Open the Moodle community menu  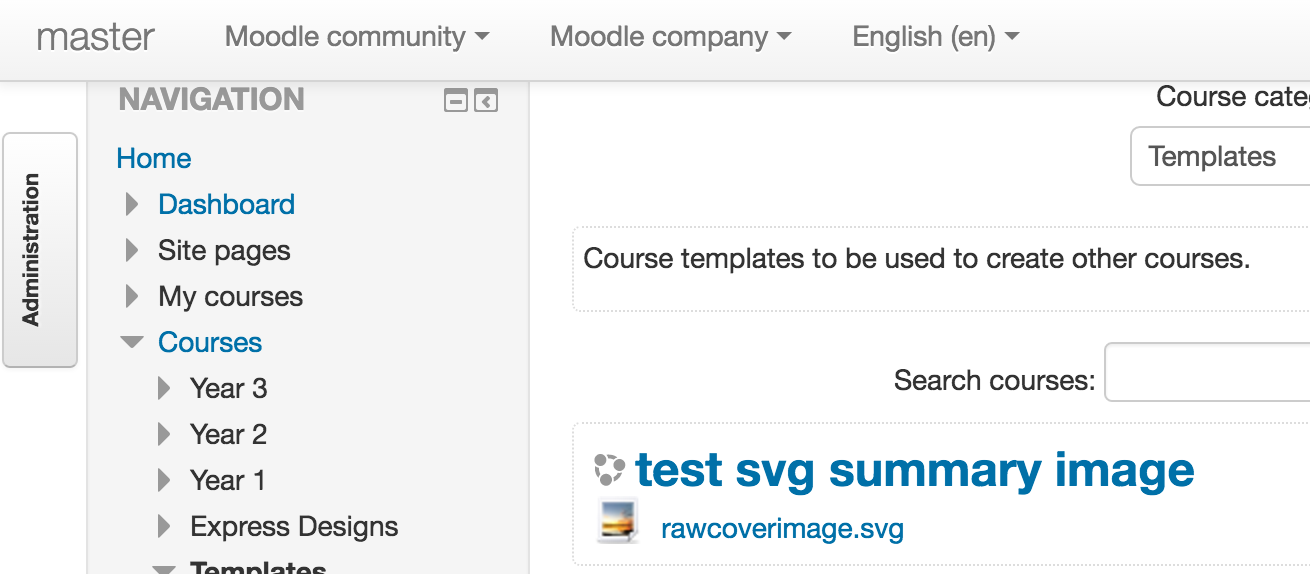pyautogui.click(x=357, y=37)
